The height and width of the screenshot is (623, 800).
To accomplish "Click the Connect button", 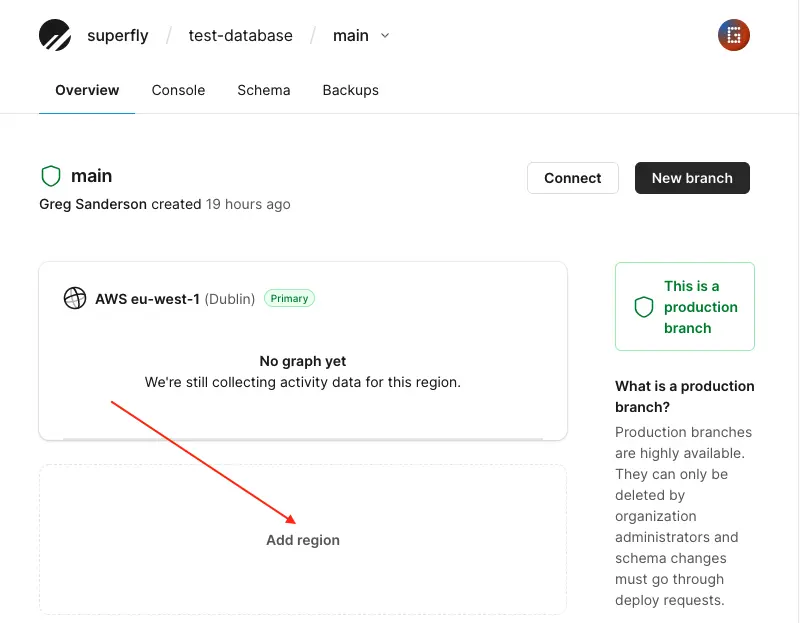I will [x=573, y=178].
